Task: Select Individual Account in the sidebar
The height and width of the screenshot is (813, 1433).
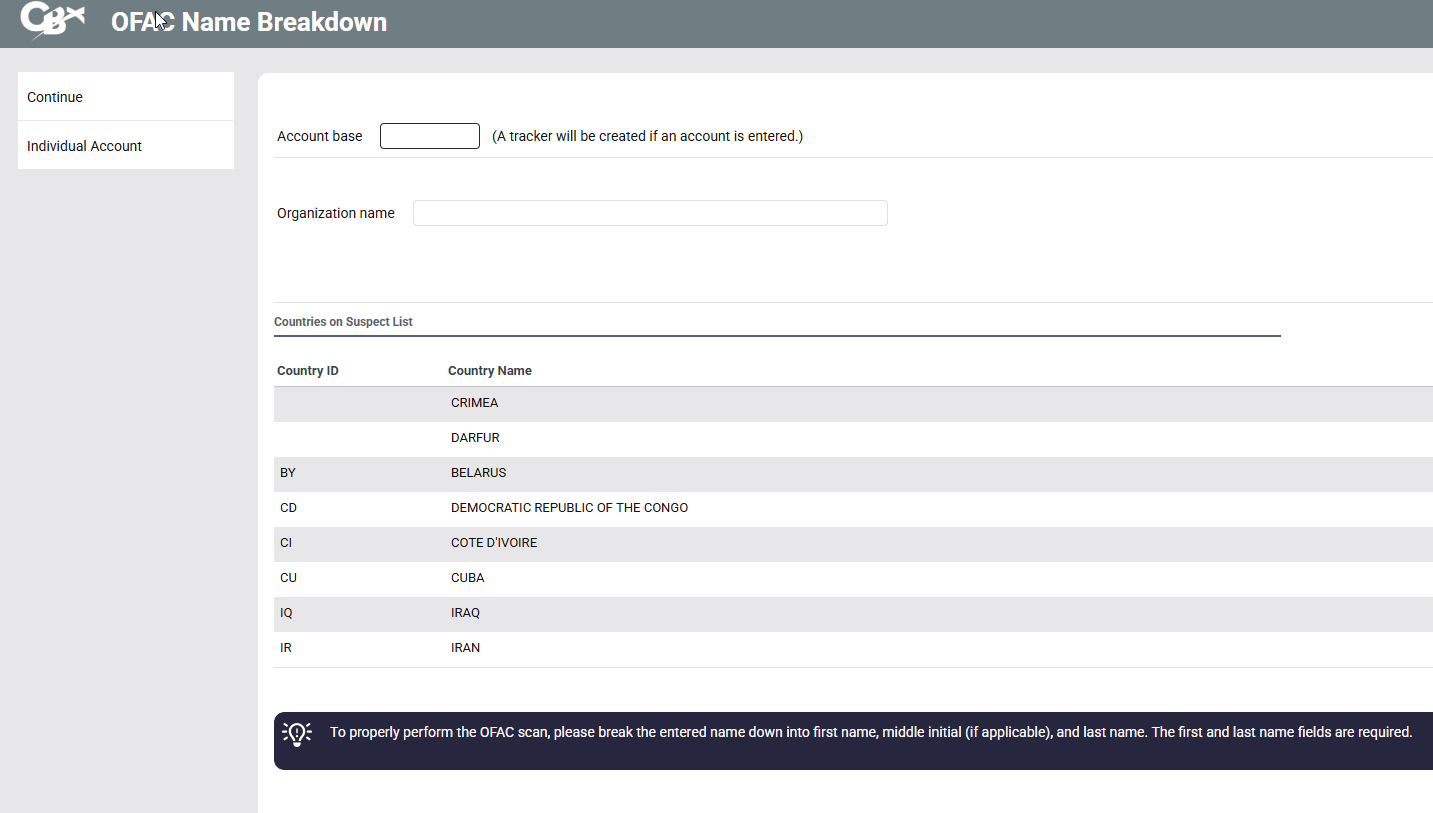Action: pos(84,146)
